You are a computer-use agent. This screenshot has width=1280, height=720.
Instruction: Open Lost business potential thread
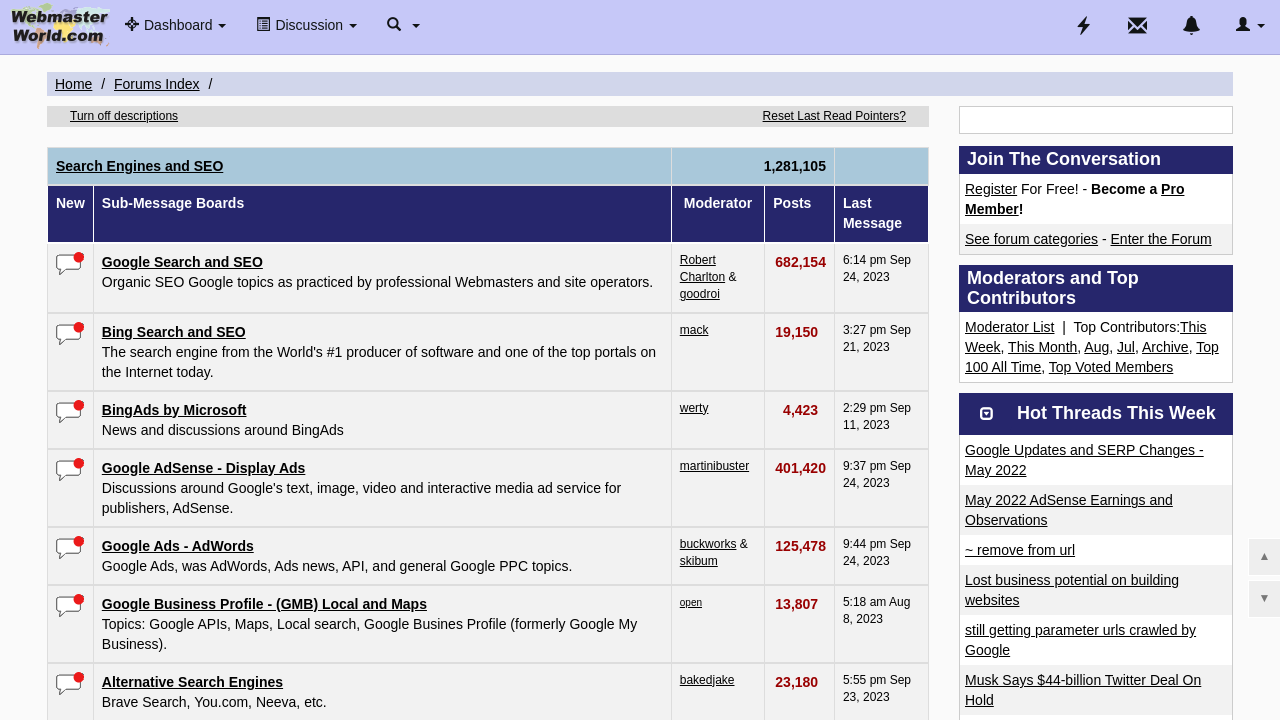pyautogui.click(x=1072, y=590)
